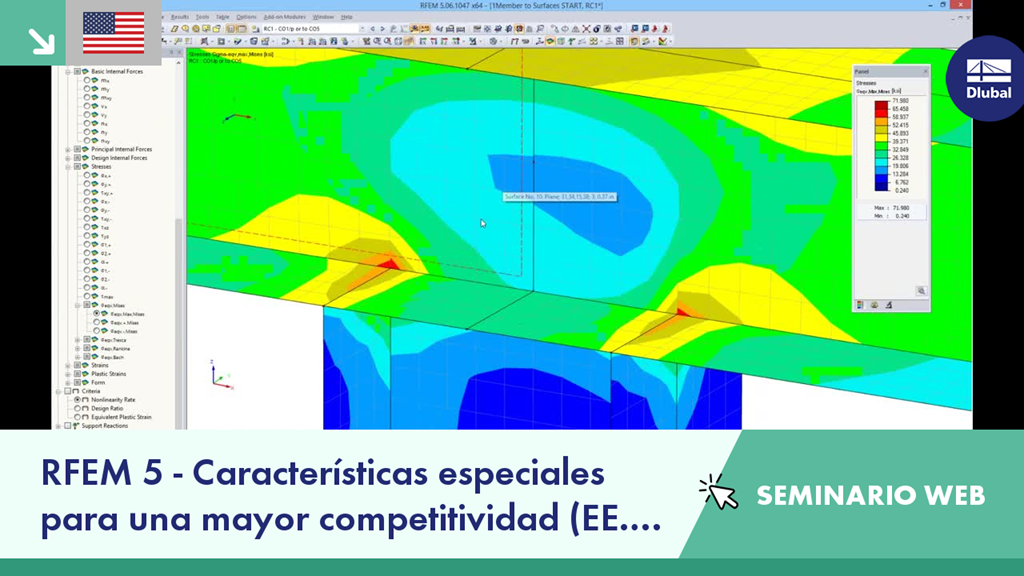The image size is (1024, 576).
Task: Expand the Form tree node
Action: tap(68, 382)
